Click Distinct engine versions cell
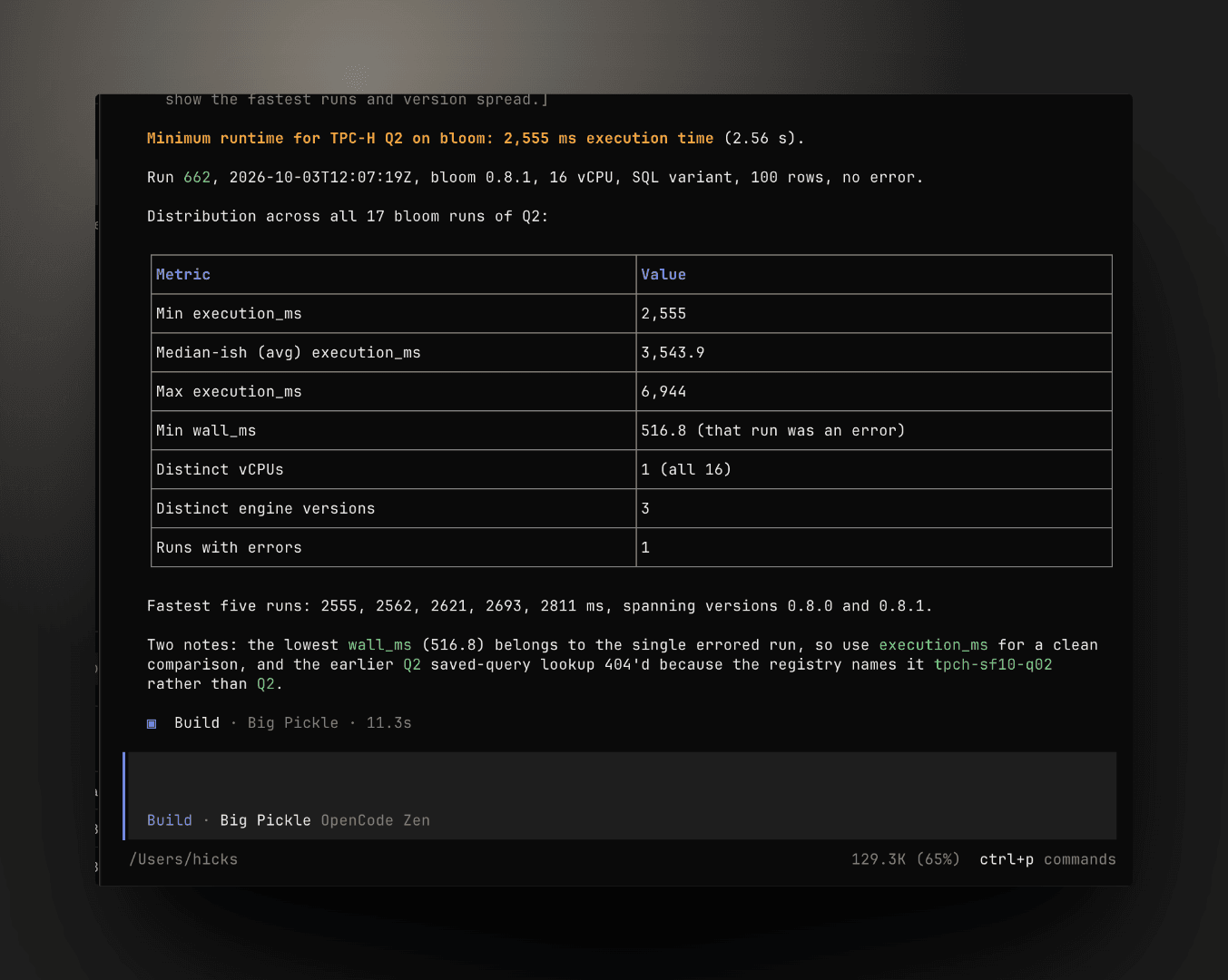The height and width of the screenshot is (980, 1228). [393, 509]
